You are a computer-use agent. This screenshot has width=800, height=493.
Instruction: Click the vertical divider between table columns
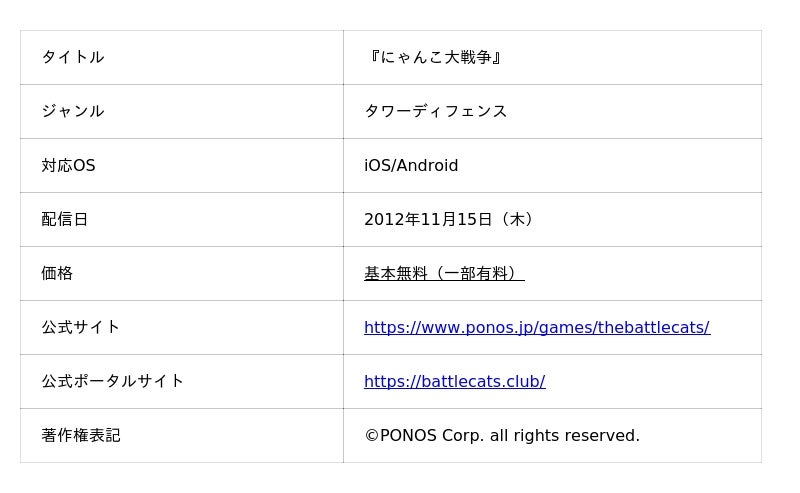click(343, 246)
